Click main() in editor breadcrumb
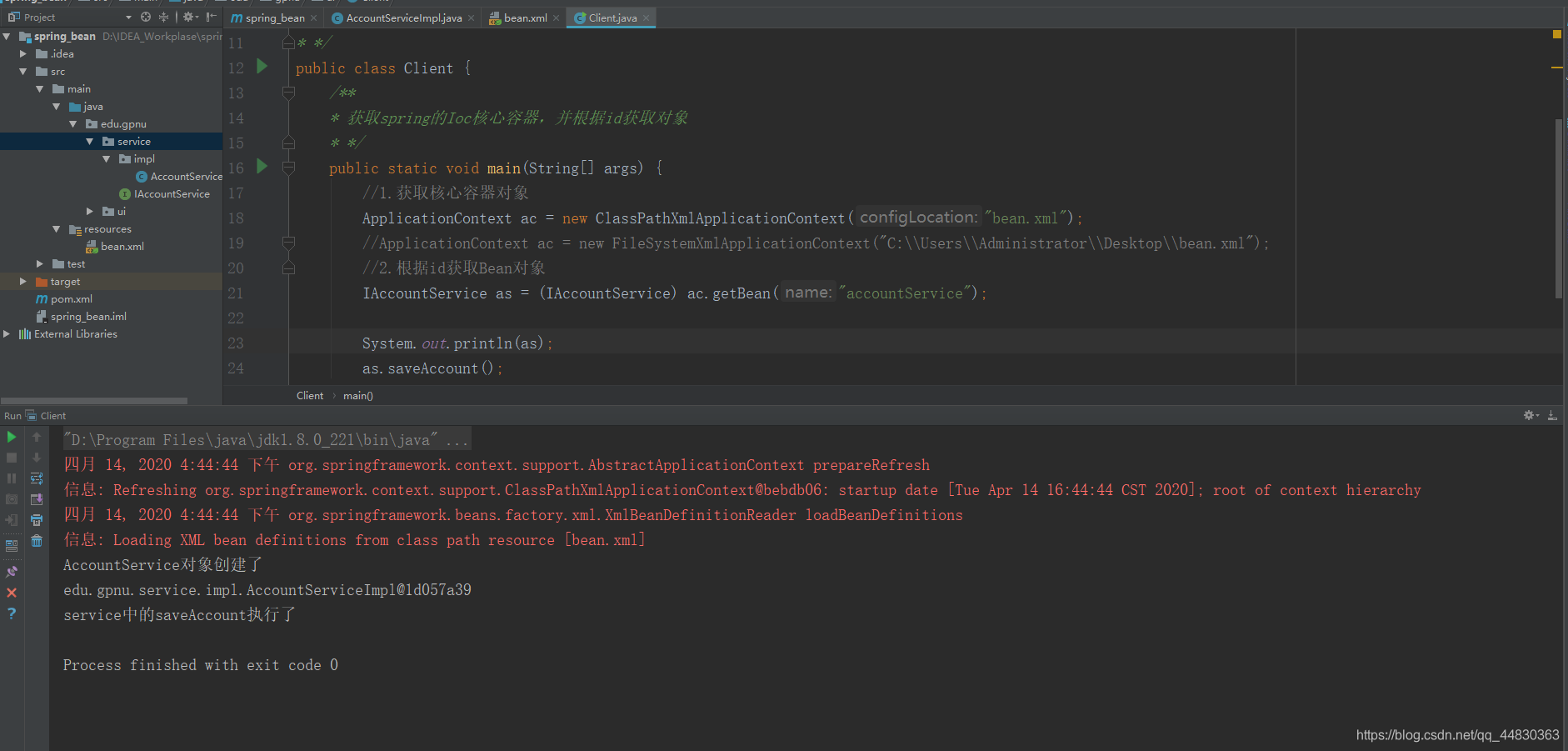 click(x=358, y=396)
